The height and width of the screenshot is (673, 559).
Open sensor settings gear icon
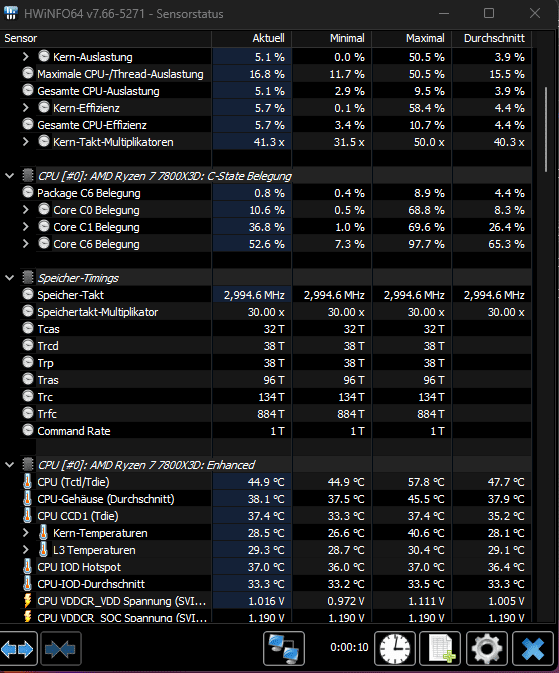click(x=487, y=649)
